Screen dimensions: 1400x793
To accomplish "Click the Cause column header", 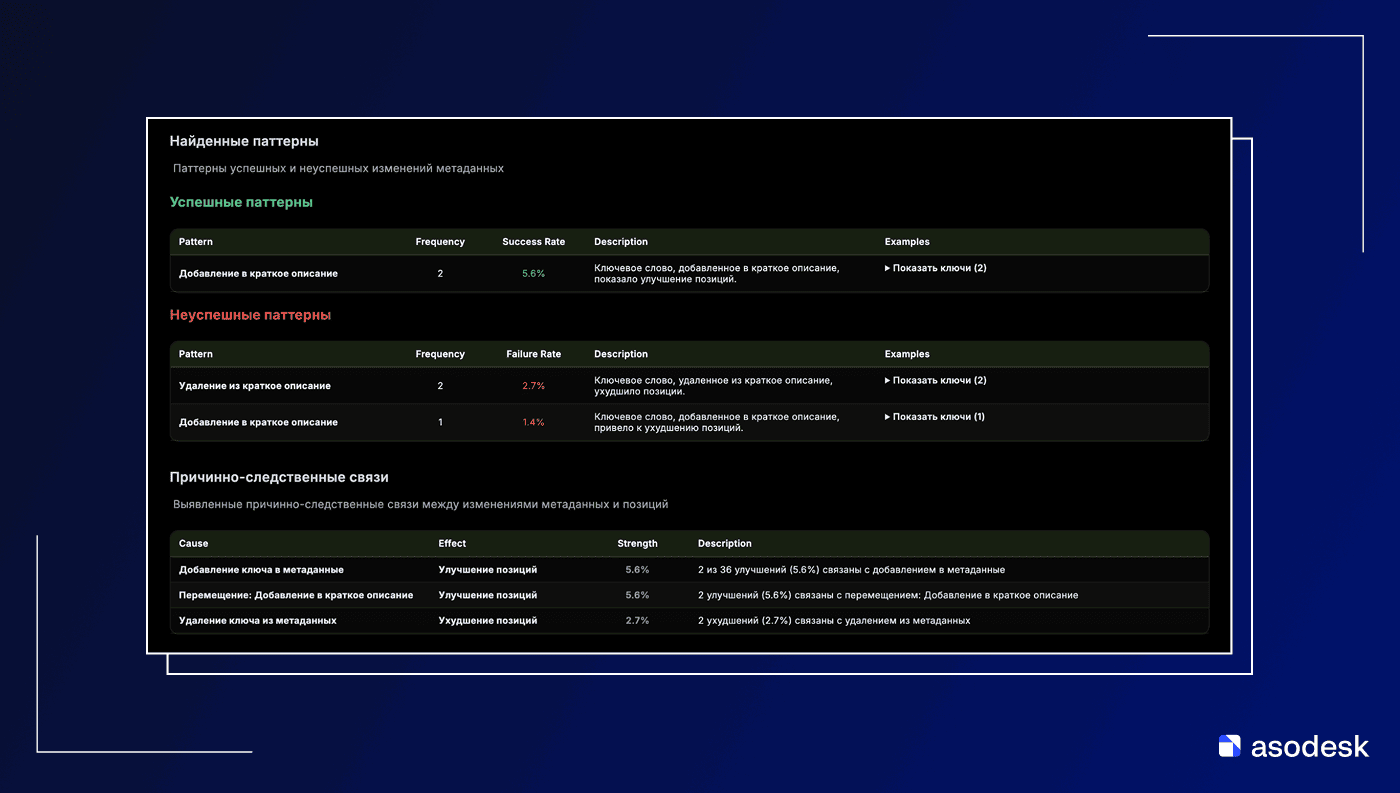I will pos(193,544).
